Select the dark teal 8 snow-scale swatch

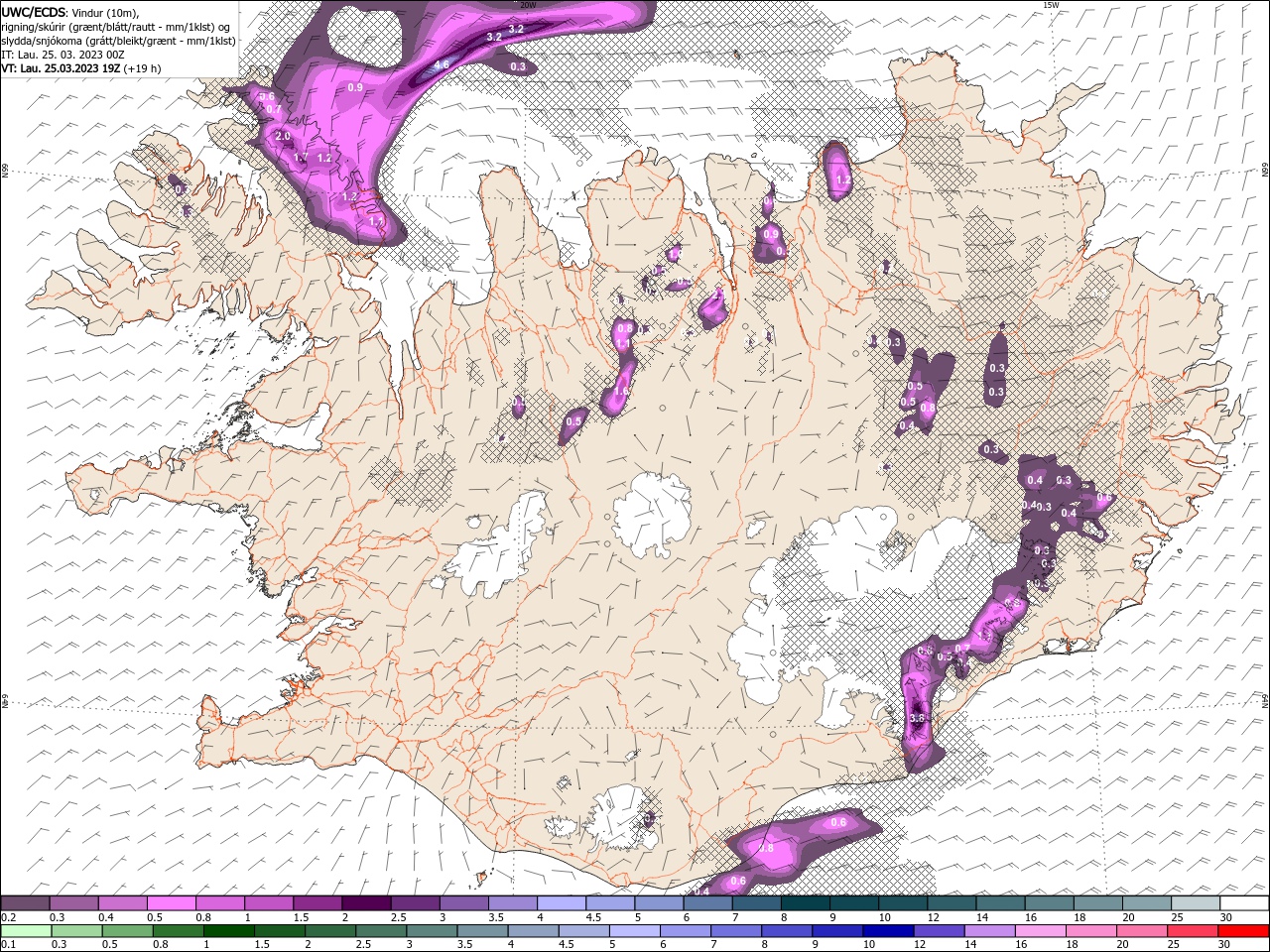(x=804, y=903)
